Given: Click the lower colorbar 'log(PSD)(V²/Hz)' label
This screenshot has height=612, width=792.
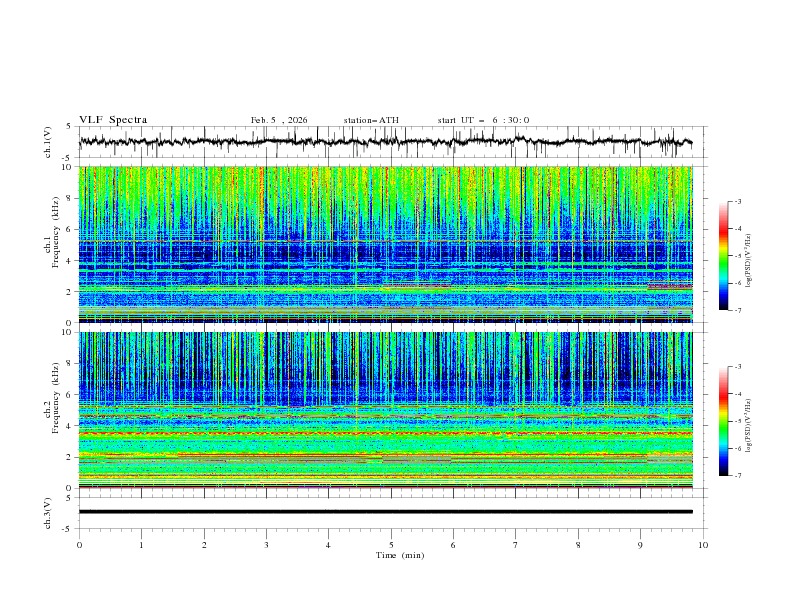Looking at the screenshot, I should coord(749,426).
